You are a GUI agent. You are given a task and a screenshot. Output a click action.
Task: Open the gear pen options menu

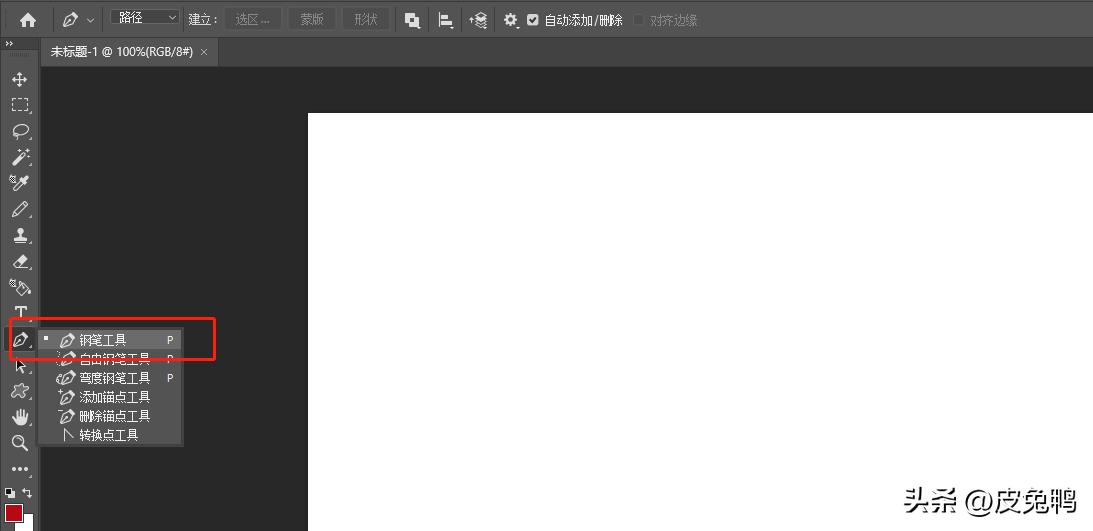click(511, 21)
